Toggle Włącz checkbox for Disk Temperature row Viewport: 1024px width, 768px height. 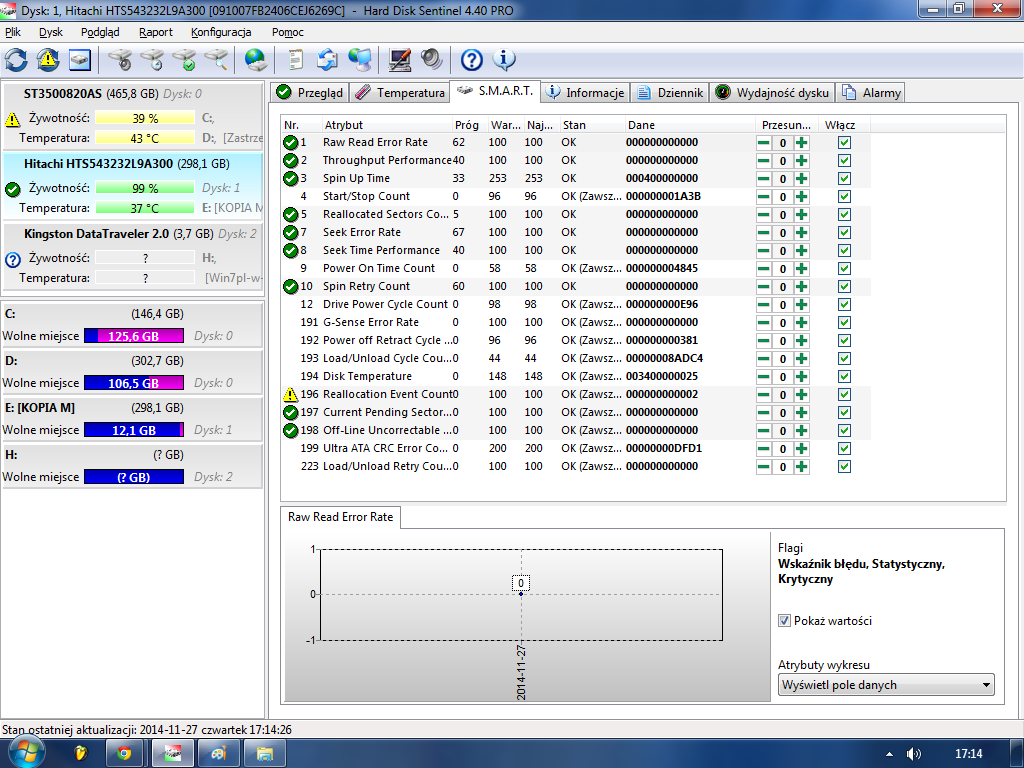pos(844,376)
